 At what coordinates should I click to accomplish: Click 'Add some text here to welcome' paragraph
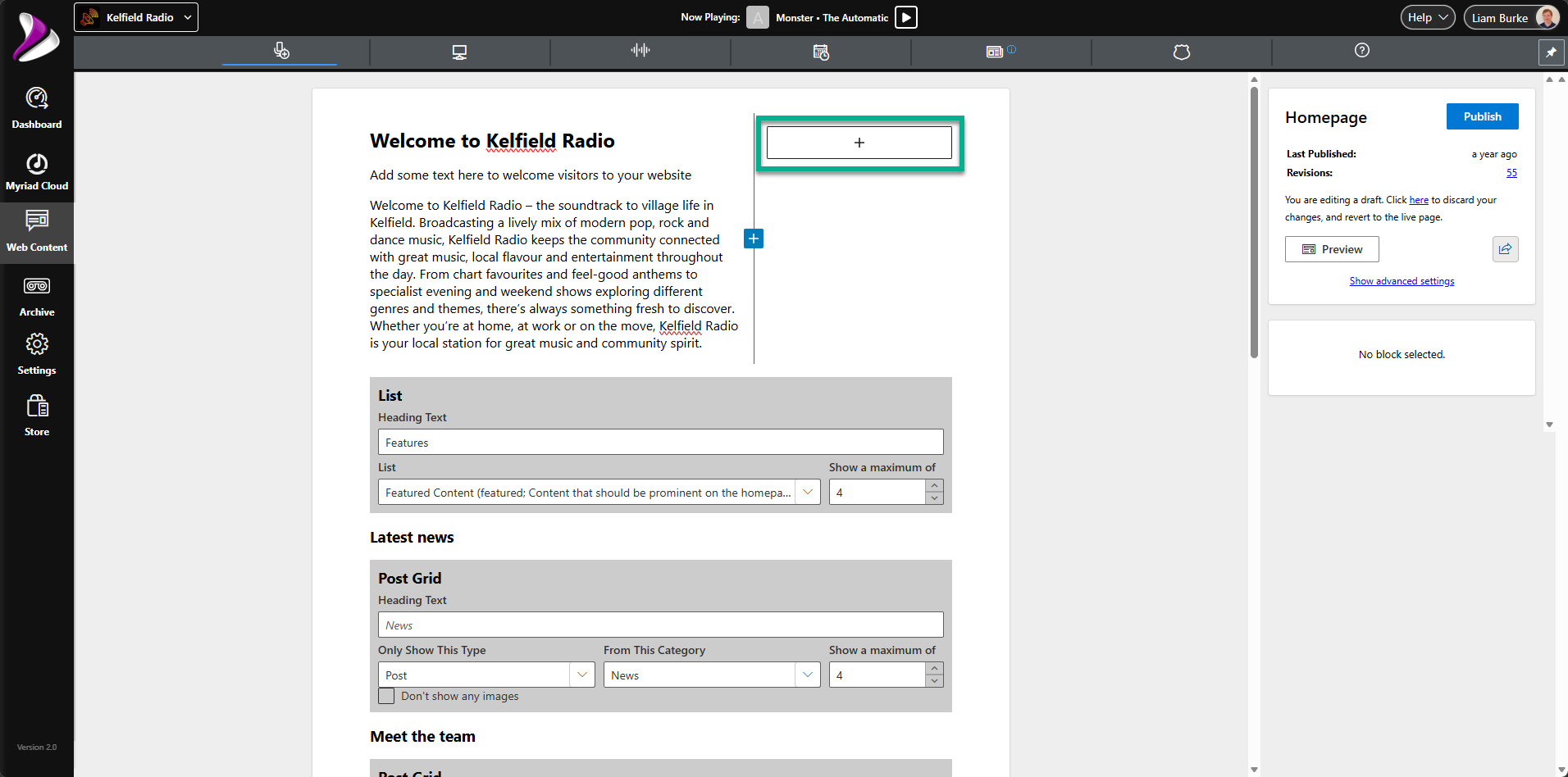pyautogui.click(x=531, y=175)
